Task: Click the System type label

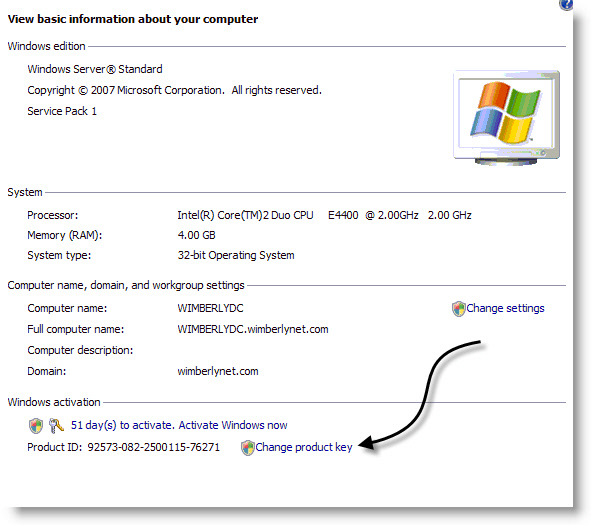Action: pos(59,255)
